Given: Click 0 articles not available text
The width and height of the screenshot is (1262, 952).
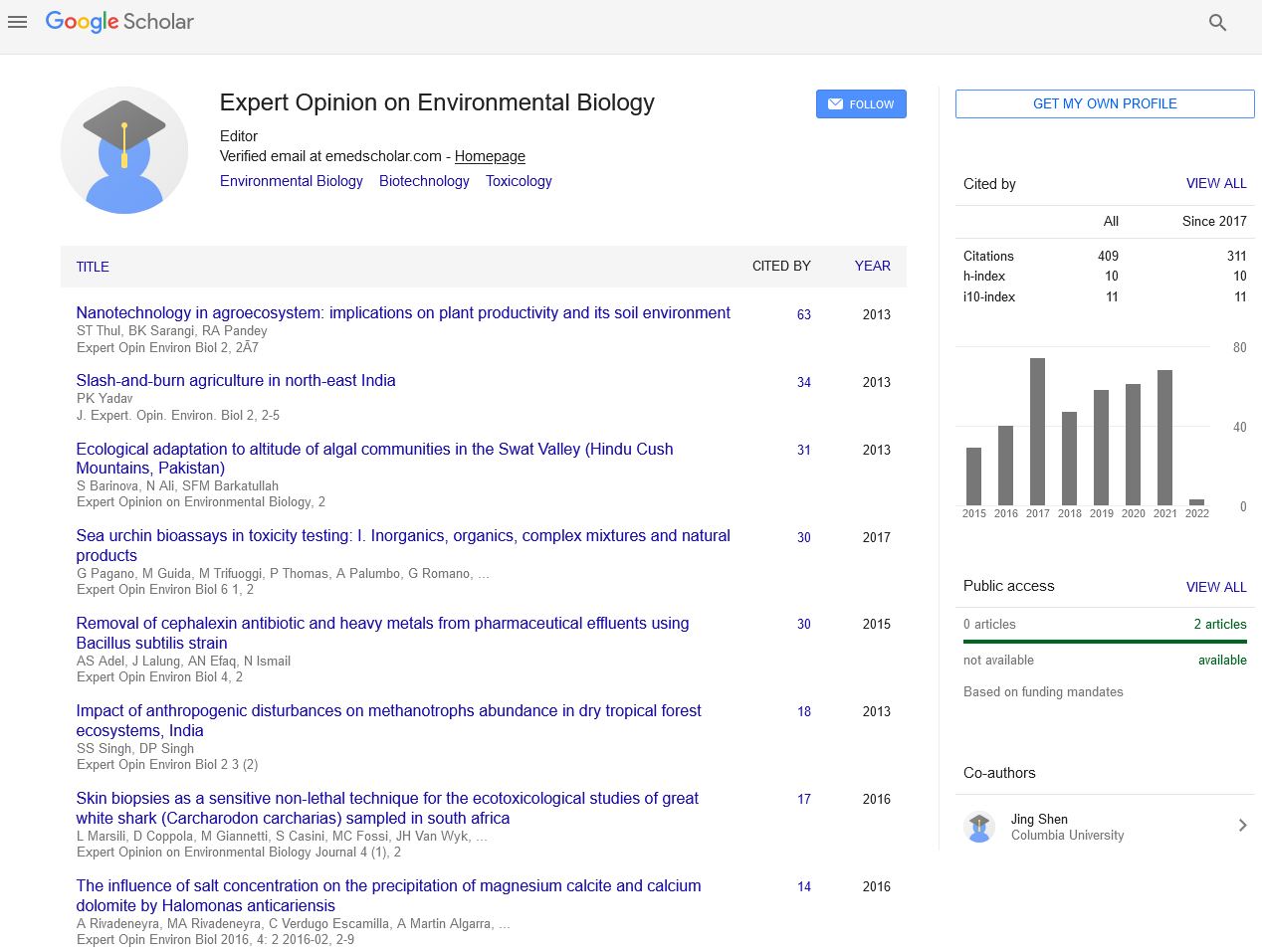Looking at the screenshot, I should point(989,624).
